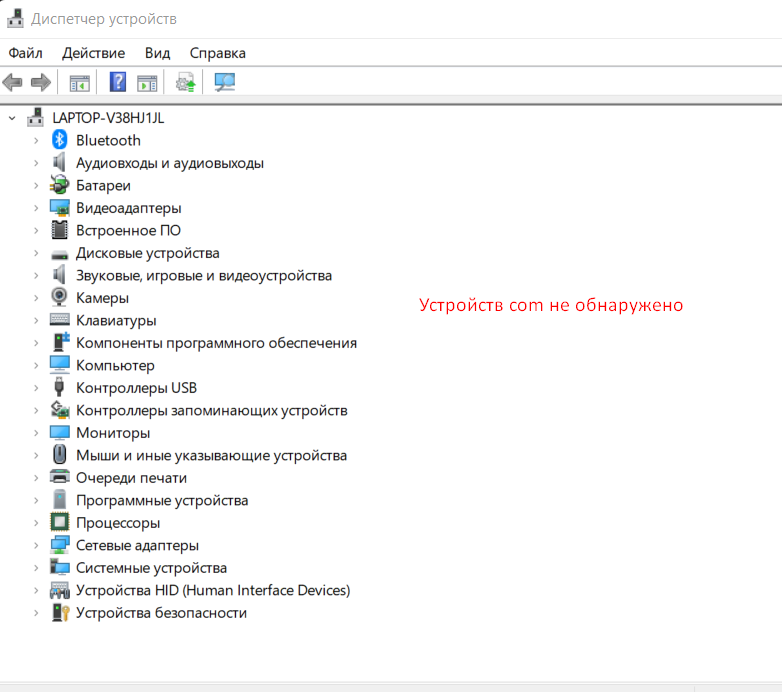Expand the Контроллеры USB chevron
Viewport: 782px width, 692px height.
[x=36, y=388]
